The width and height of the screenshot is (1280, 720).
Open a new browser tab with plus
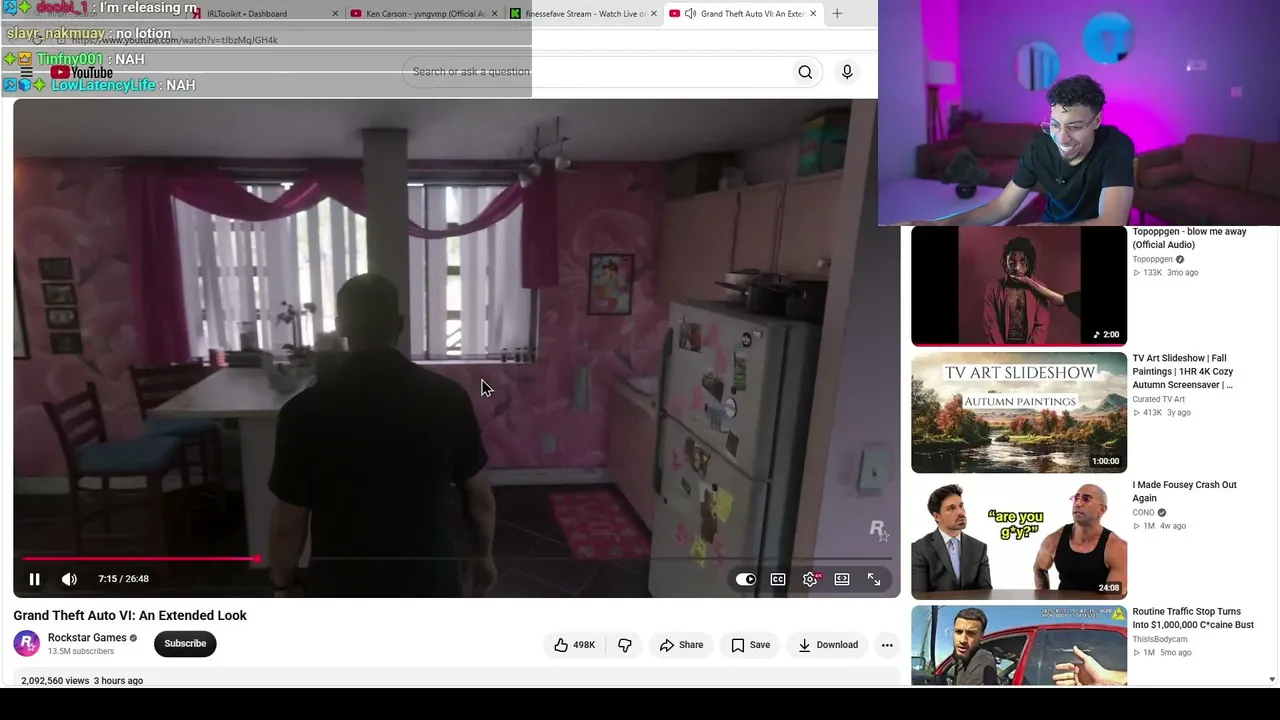[x=837, y=14]
